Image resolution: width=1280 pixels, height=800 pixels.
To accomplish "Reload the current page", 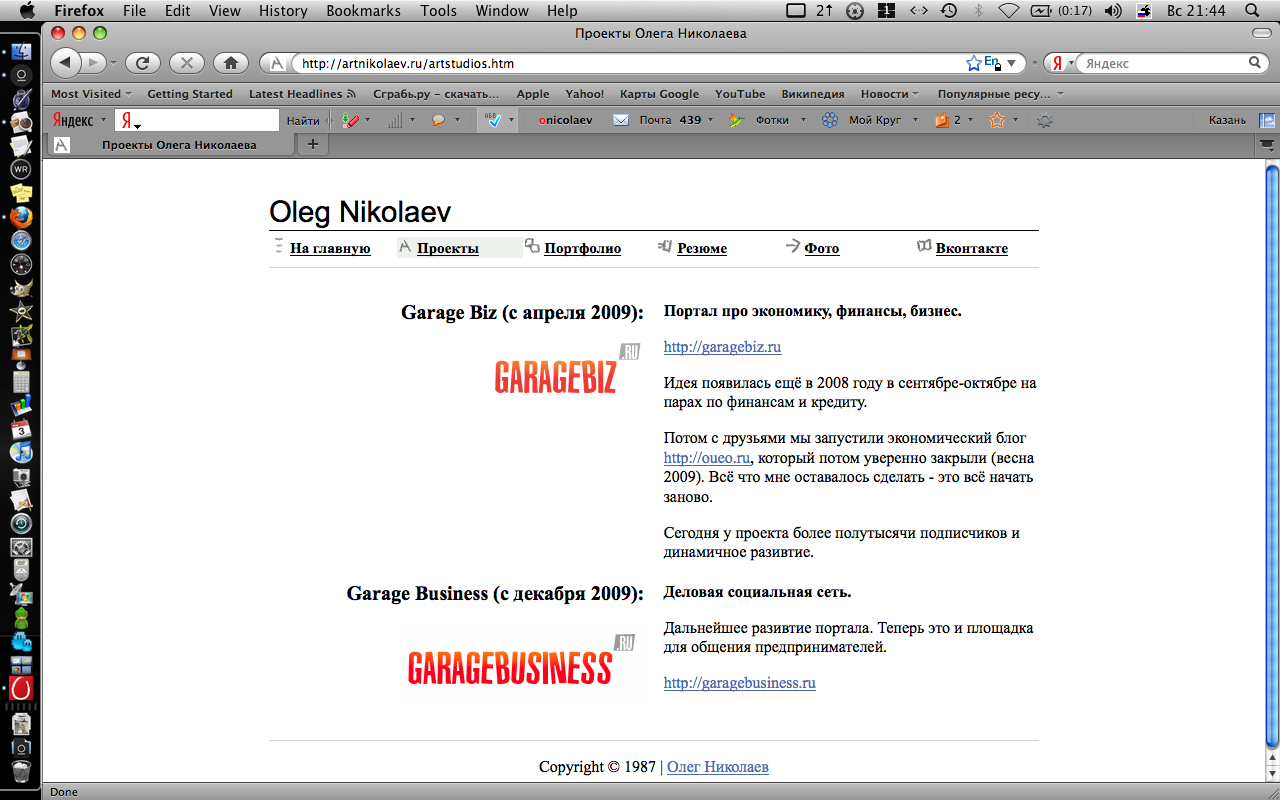I will 142,63.
